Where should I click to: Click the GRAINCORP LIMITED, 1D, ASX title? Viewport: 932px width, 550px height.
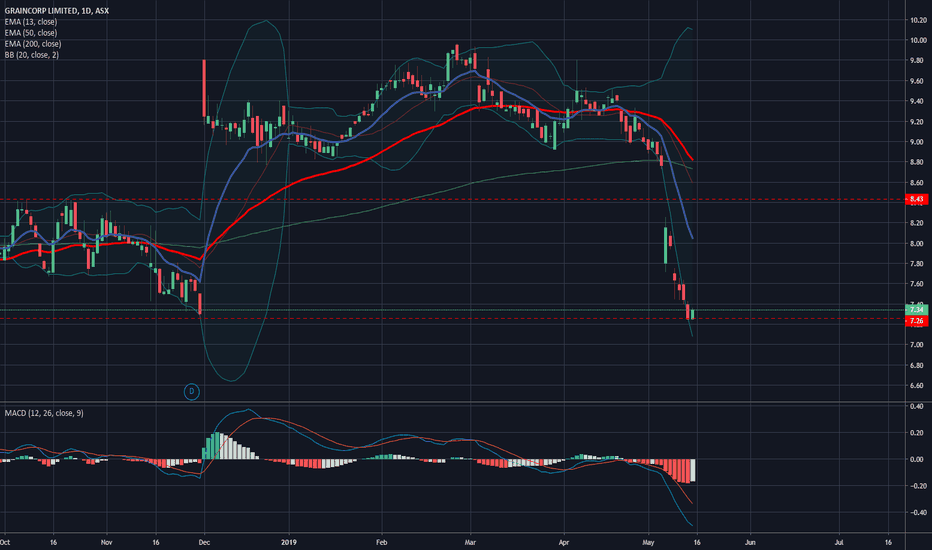click(x=56, y=11)
